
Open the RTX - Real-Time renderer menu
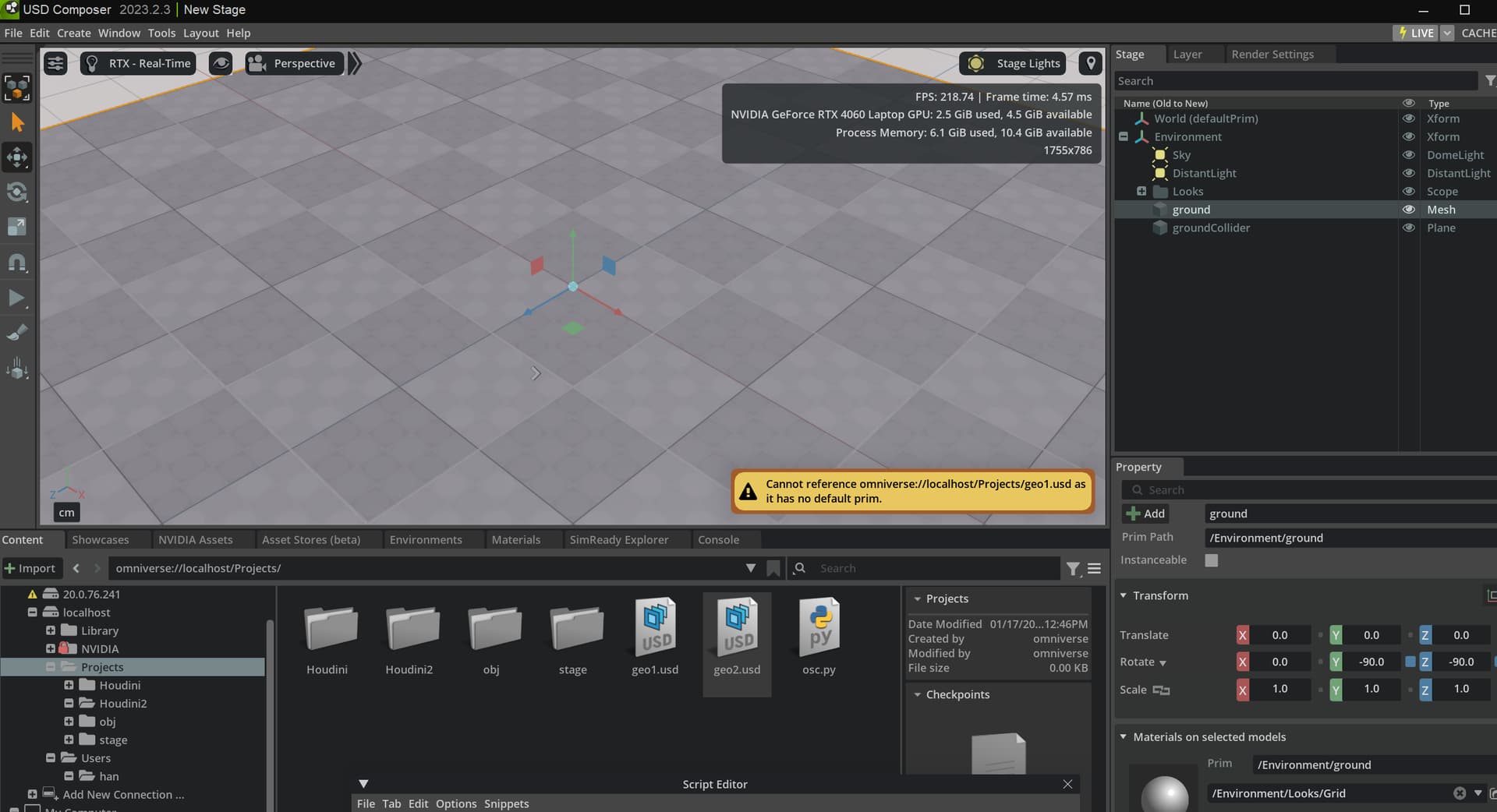click(x=138, y=63)
